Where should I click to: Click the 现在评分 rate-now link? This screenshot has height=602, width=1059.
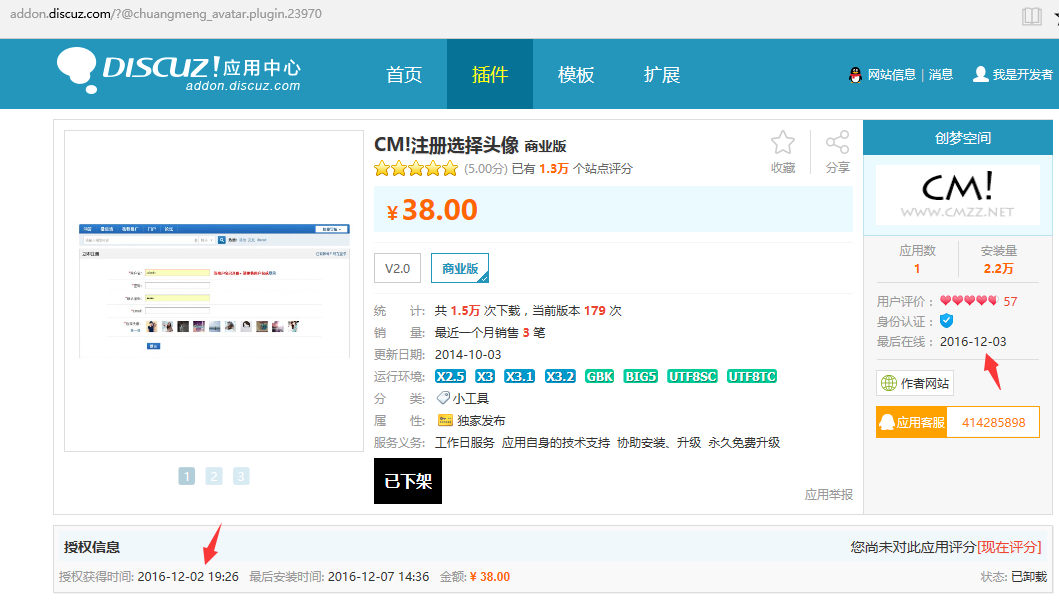tap(1009, 547)
